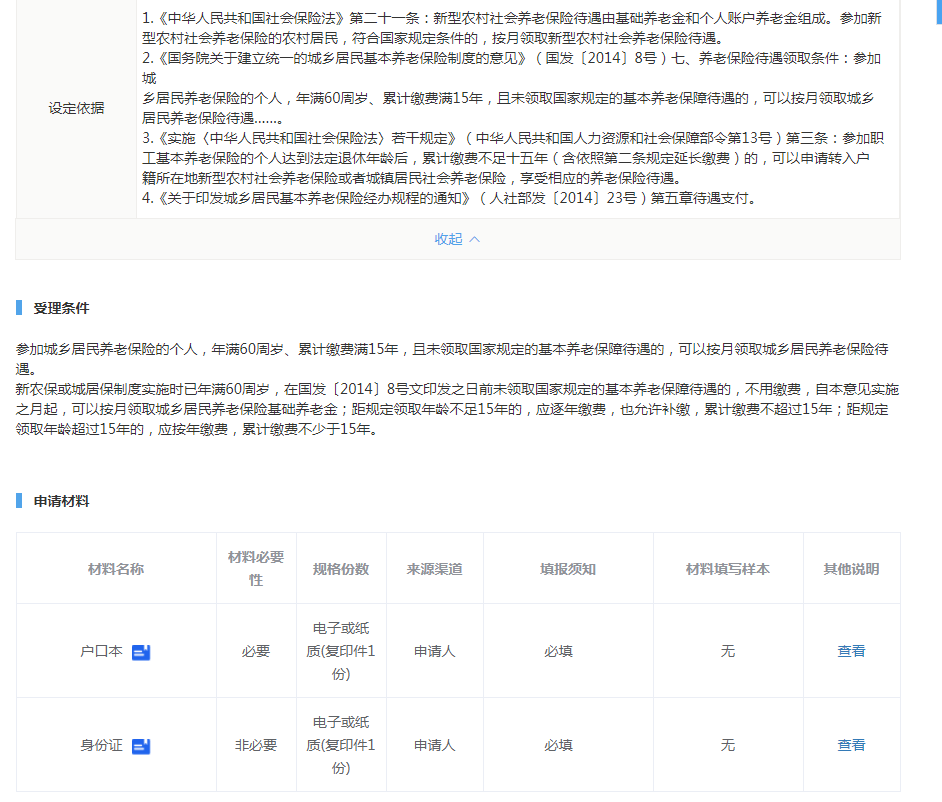
Task: Click the 材料必要性 column header
Action: (x=256, y=568)
